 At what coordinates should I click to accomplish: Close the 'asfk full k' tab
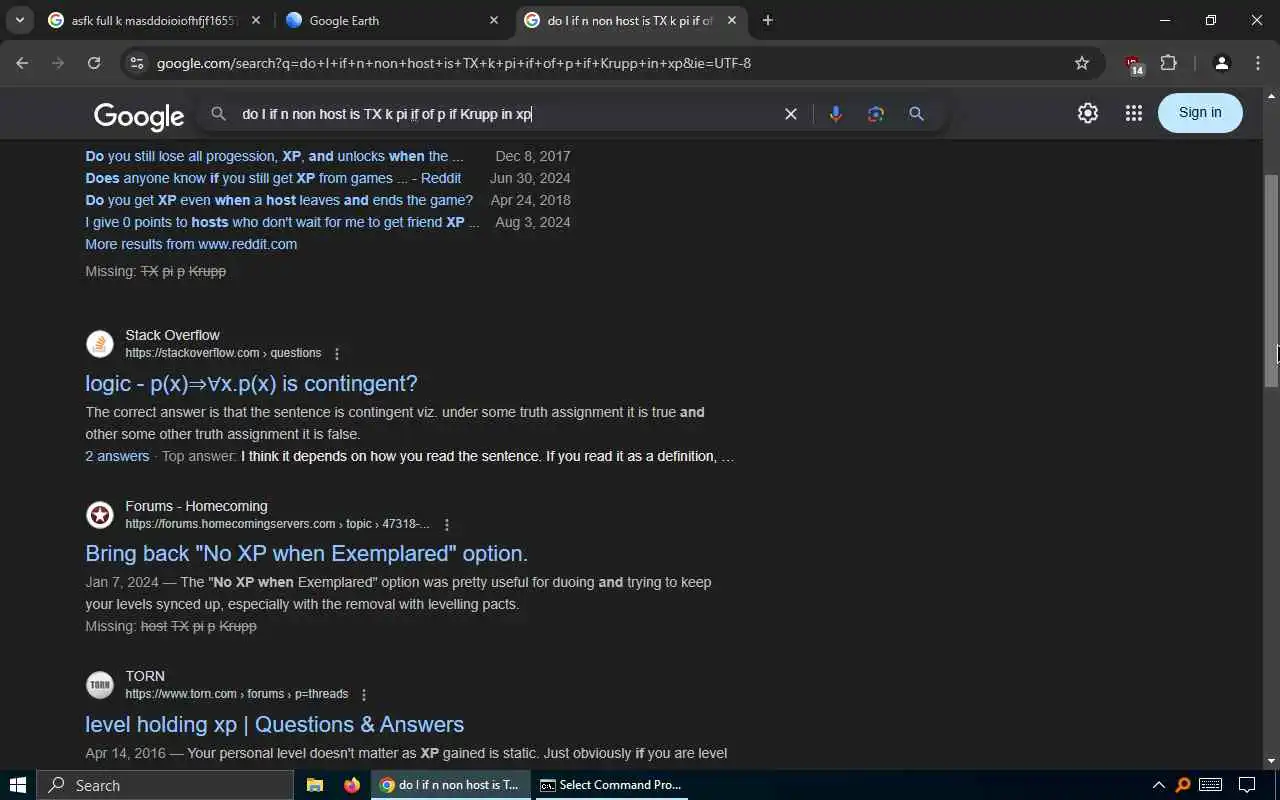[256, 20]
